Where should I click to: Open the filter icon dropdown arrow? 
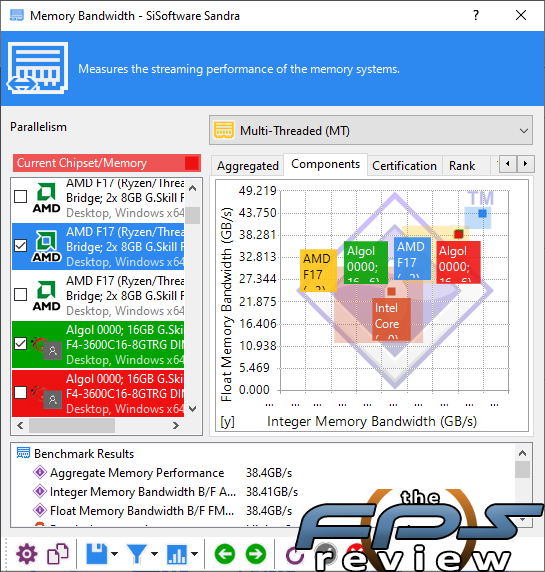(154, 554)
